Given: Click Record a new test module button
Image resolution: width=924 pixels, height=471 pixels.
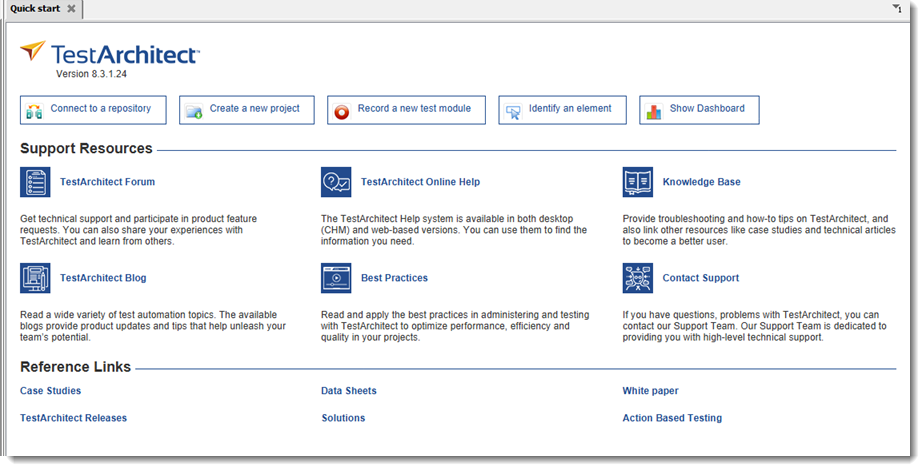Looking at the screenshot, I should coord(406,110).
